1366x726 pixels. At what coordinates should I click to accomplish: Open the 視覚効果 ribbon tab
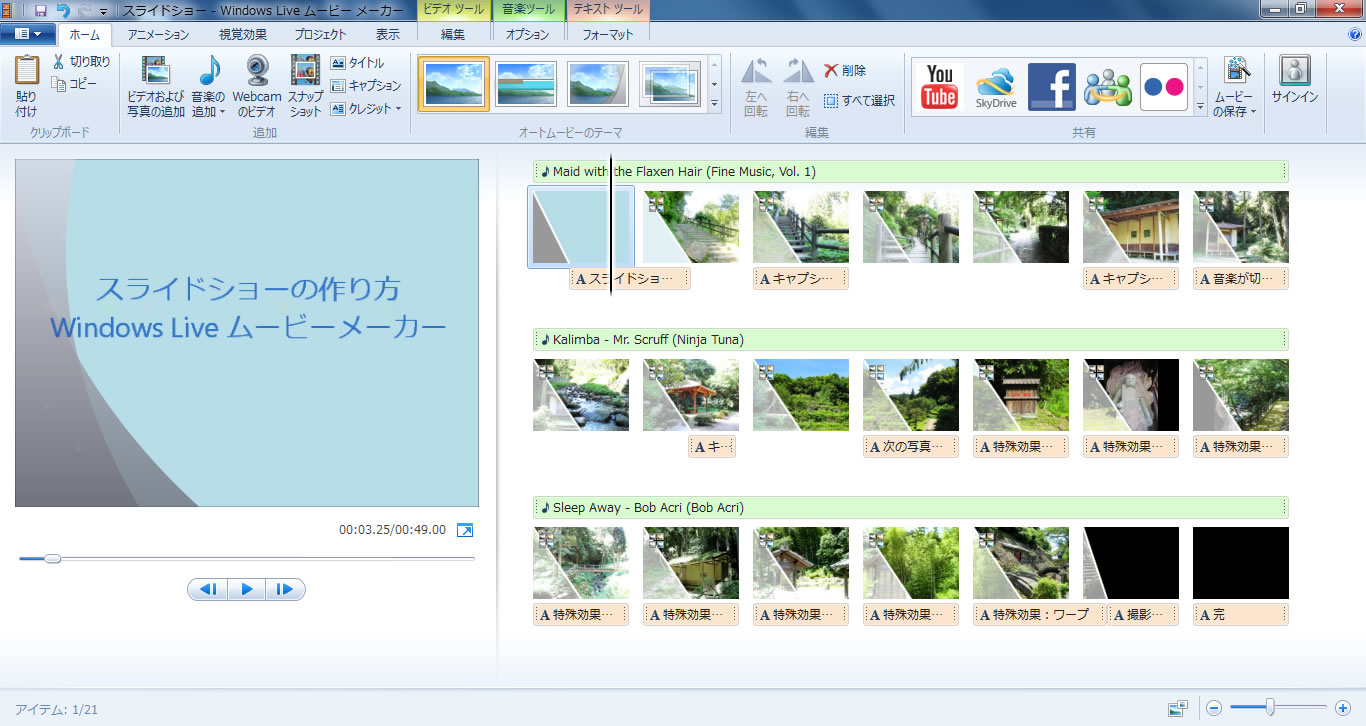pyautogui.click(x=243, y=35)
